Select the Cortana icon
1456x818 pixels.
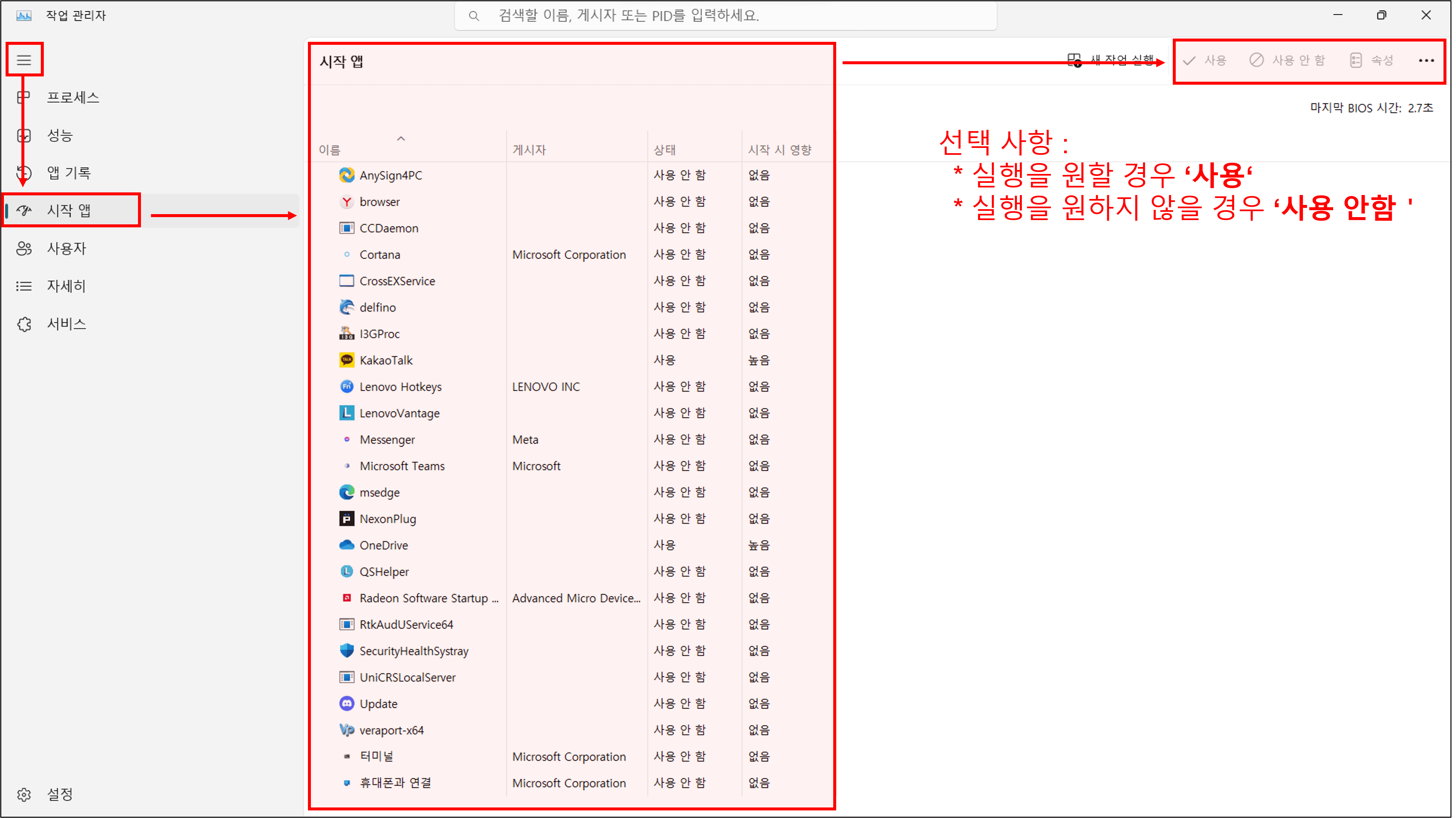pos(346,254)
